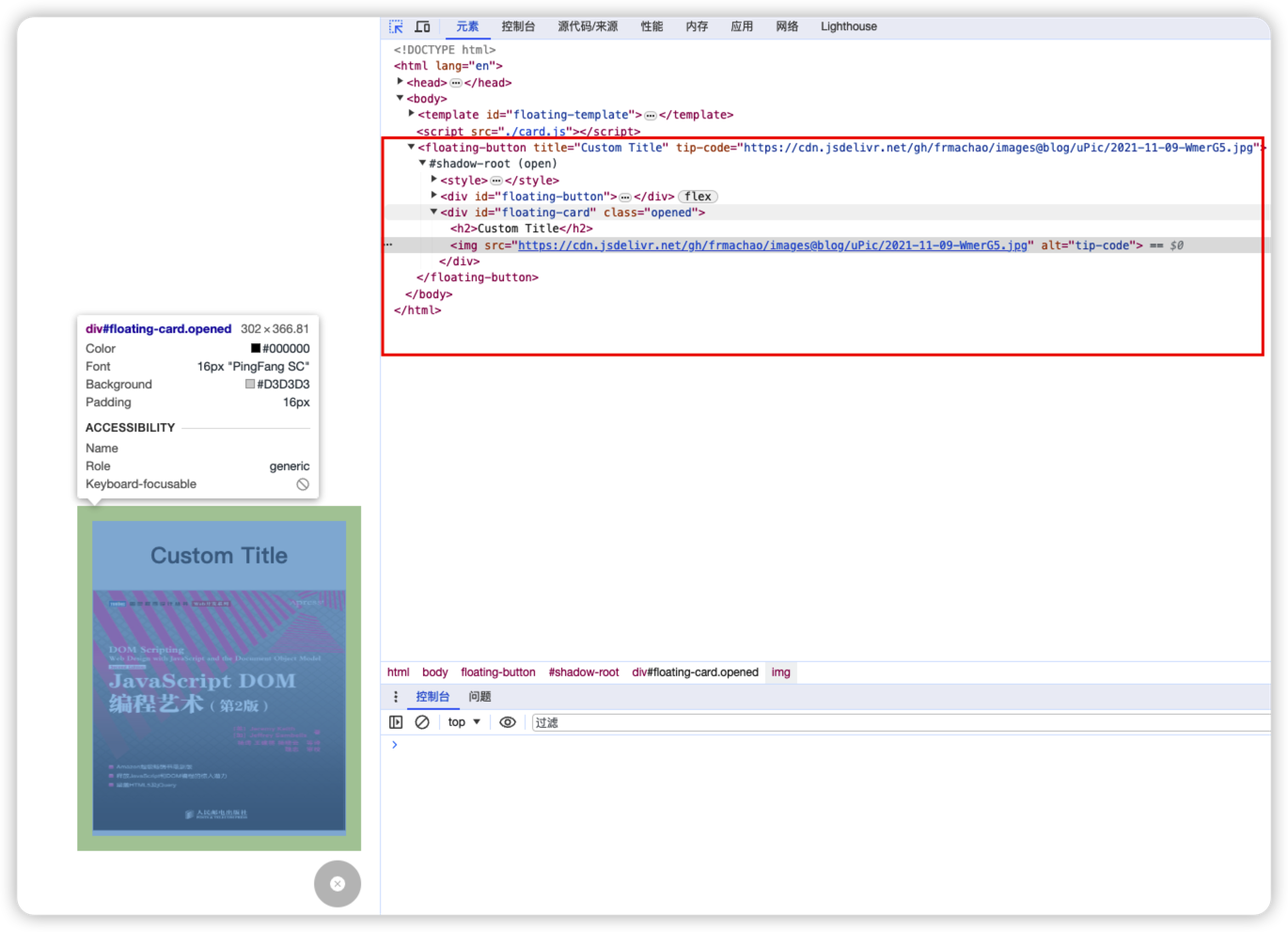The height and width of the screenshot is (932, 1288).
Task: Open the drawer three-dot menu icon
Action: [395, 697]
